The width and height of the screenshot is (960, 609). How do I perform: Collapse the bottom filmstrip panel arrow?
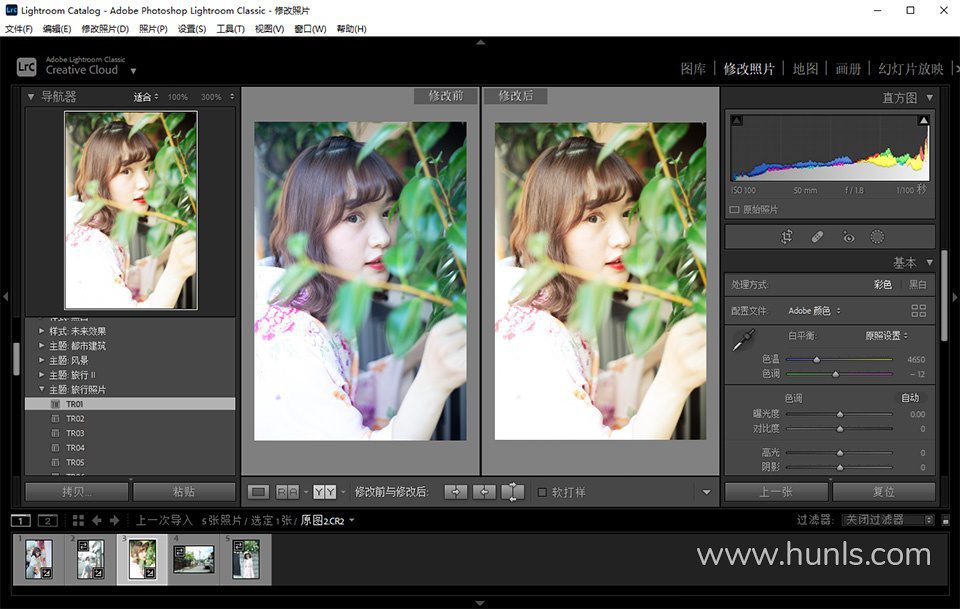pos(481,603)
